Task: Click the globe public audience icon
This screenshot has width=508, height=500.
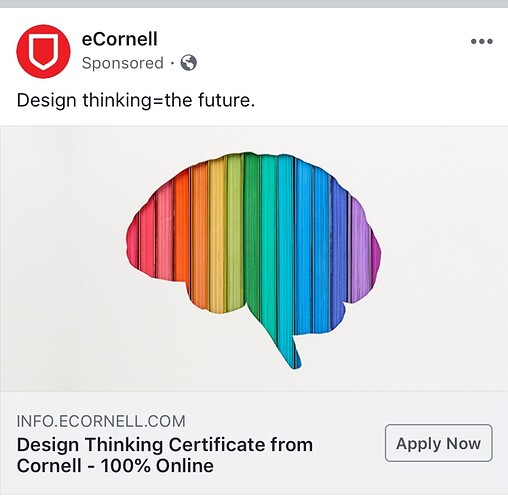Action: pos(189,63)
